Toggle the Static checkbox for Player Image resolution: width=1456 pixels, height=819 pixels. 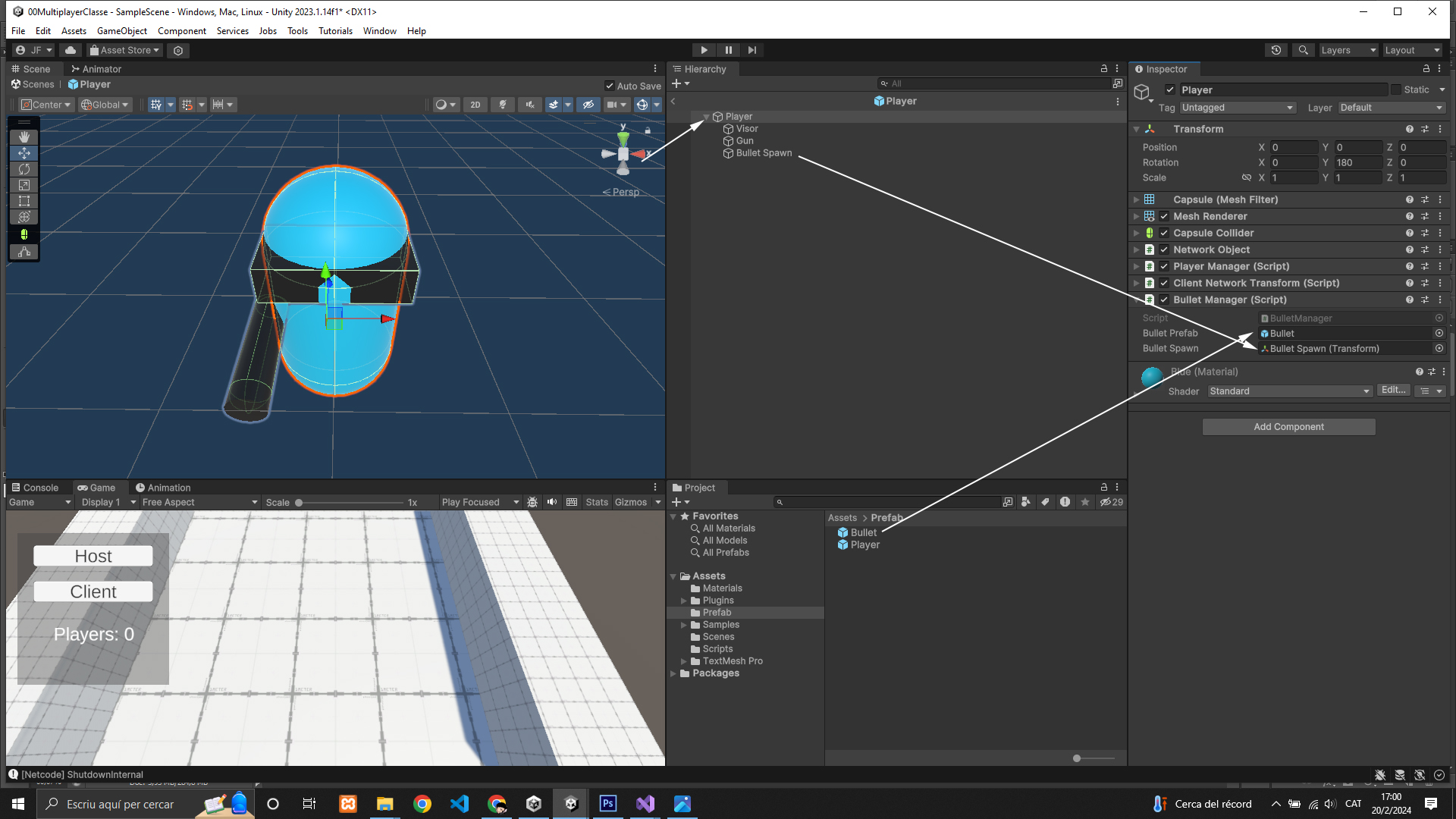coord(1396,89)
